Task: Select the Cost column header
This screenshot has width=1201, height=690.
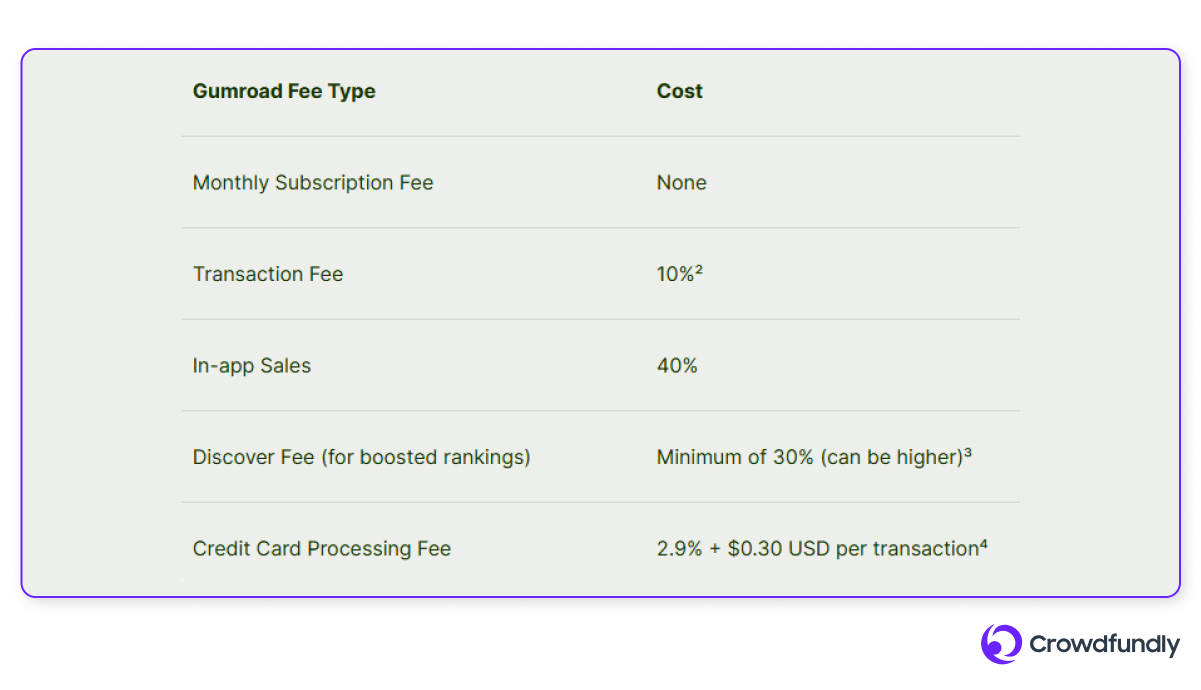Action: 680,91
